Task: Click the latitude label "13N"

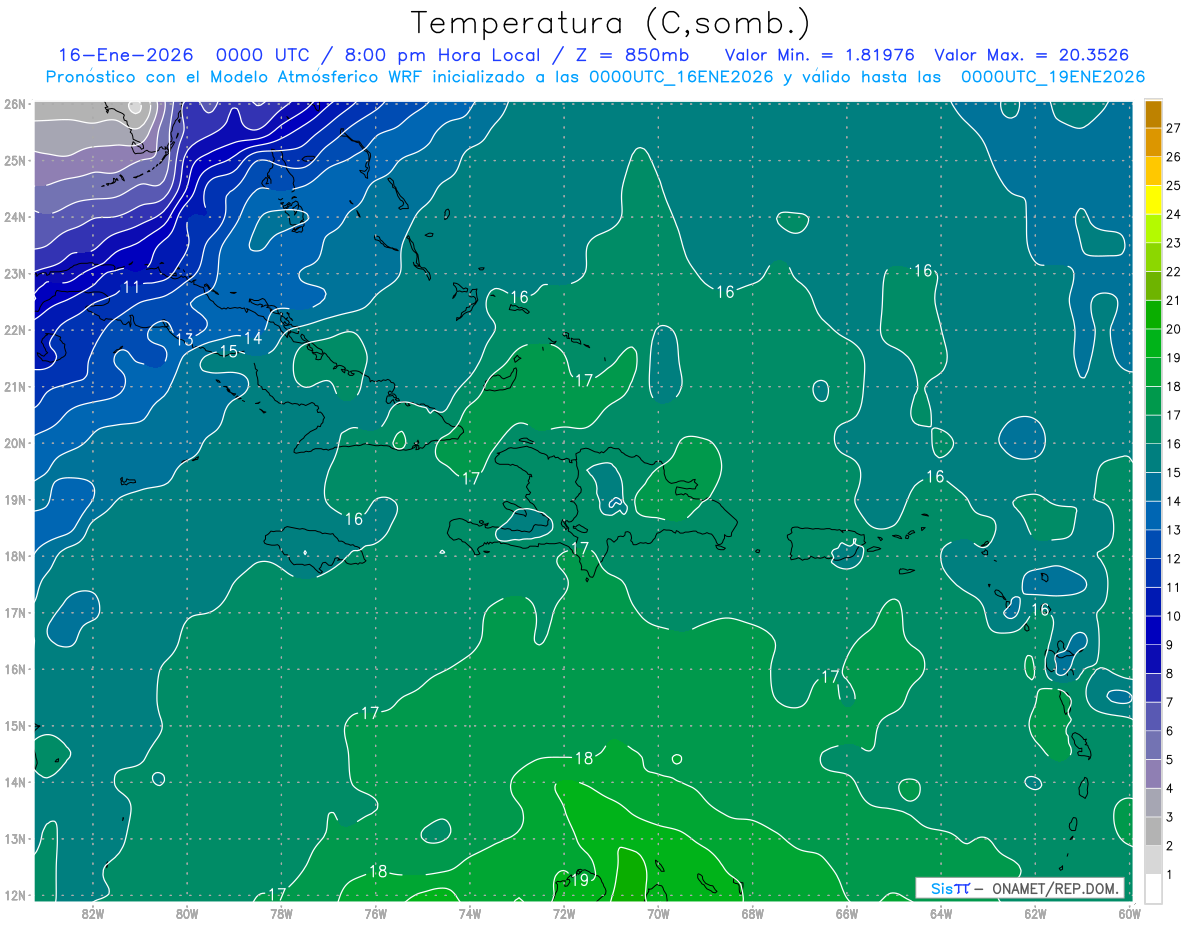Action: [x=14, y=838]
